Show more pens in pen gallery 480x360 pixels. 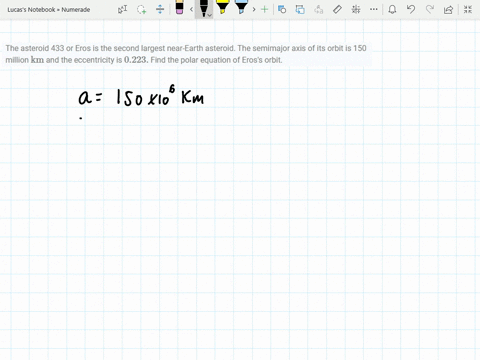(x=254, y=9)
